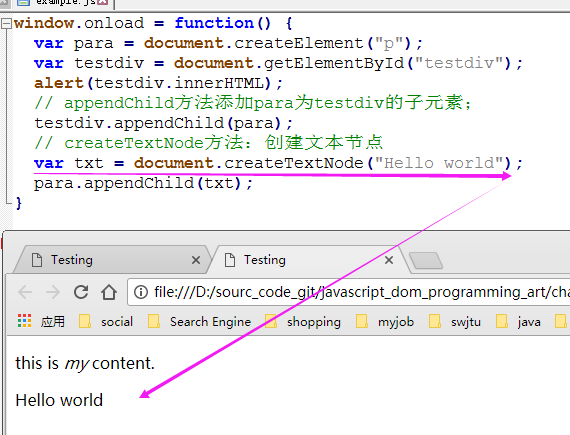
Task: Close the first Testing tab
Action: pos(196,260)
